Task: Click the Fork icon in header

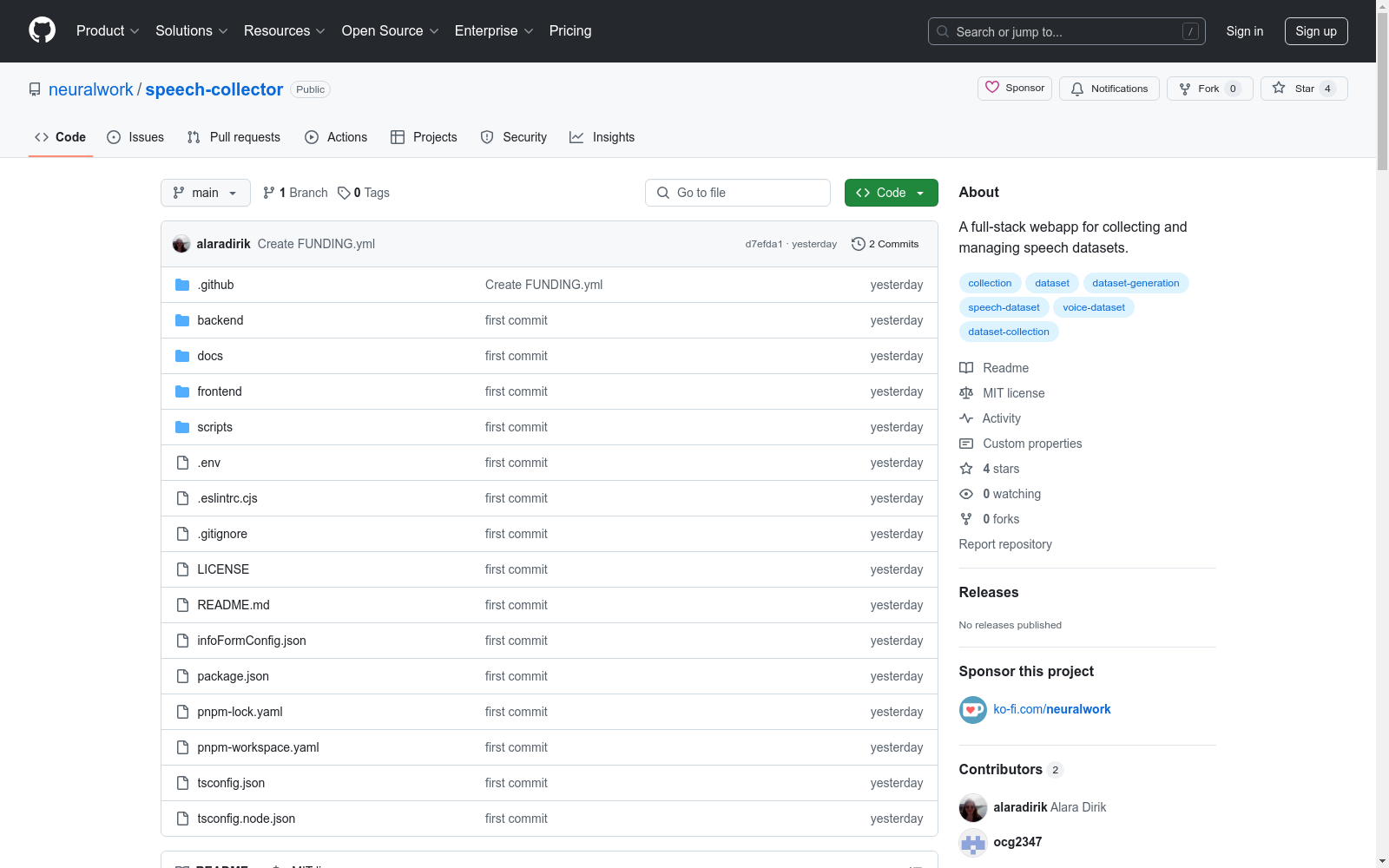Action: [x=1185, y=89]
